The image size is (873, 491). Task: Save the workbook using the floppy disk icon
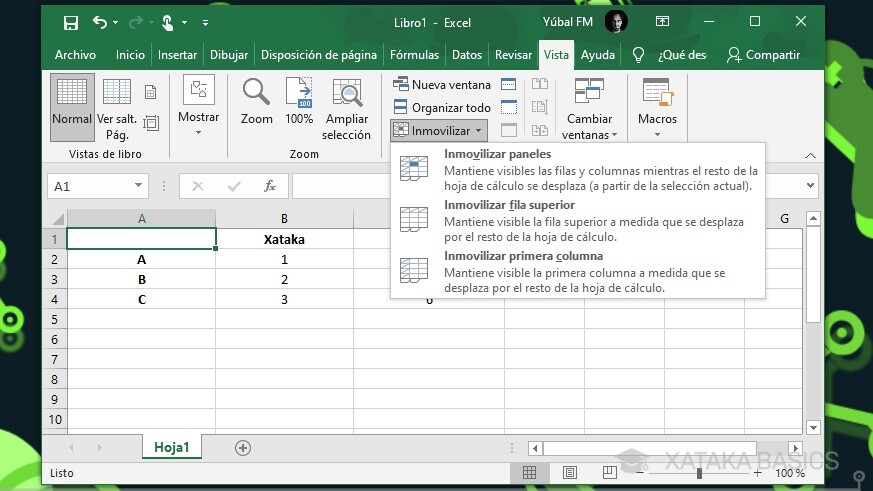pos(71,23)
